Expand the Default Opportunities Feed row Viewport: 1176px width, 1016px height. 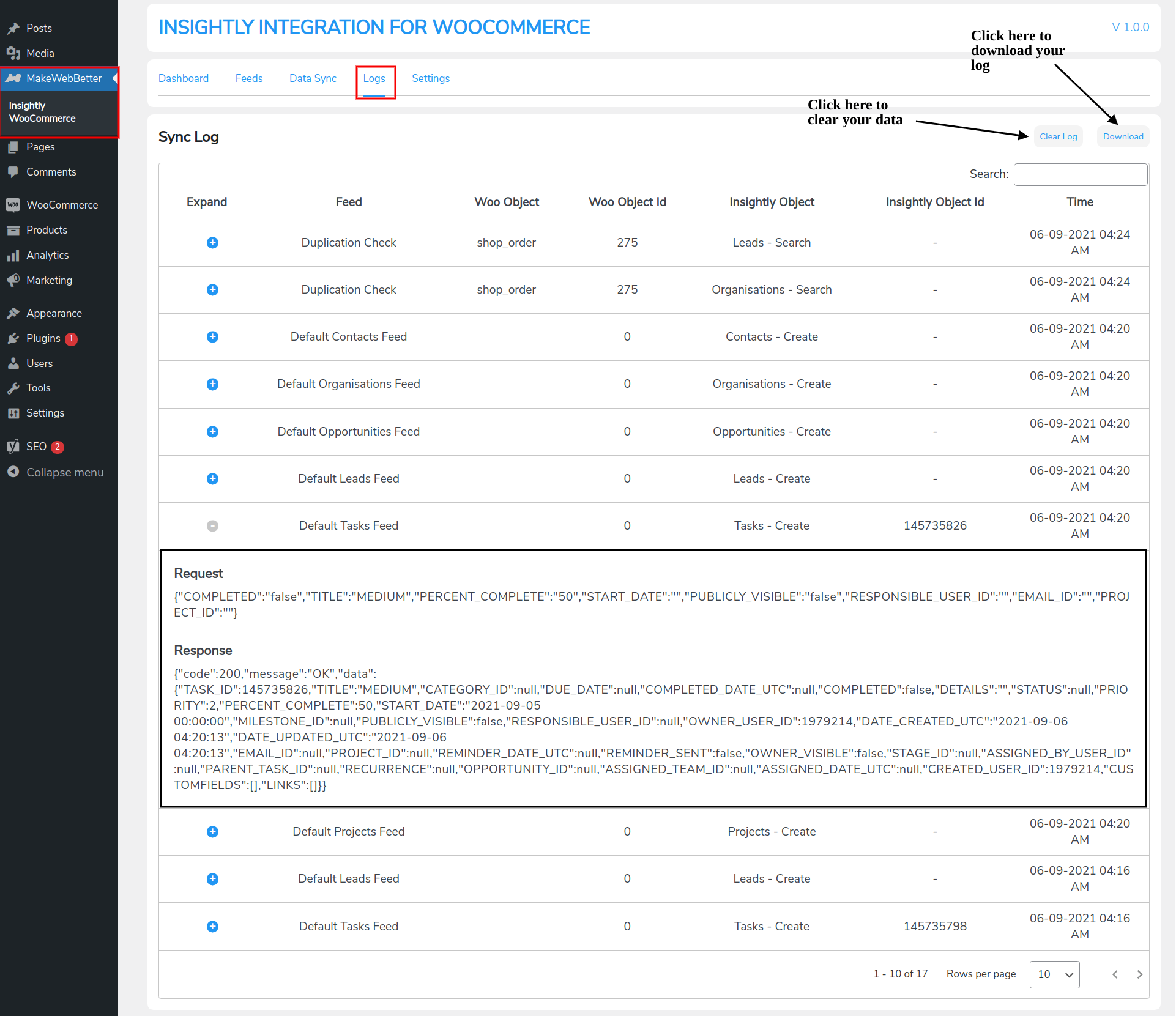(x=212, y=432)
